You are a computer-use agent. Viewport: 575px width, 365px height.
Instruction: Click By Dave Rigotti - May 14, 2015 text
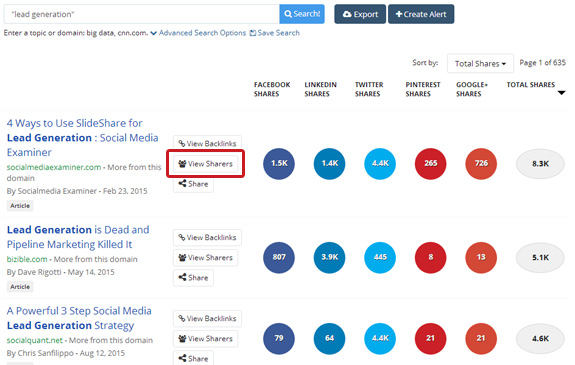(61, 272)
